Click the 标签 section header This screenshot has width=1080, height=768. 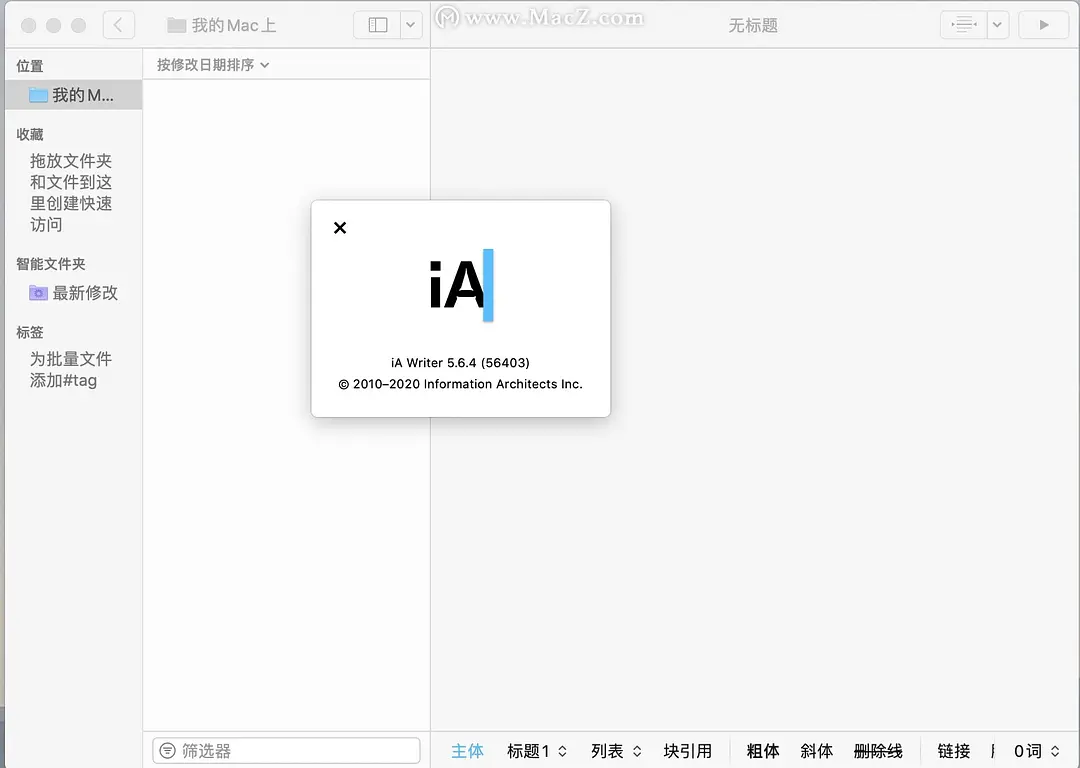pyautogui.click(x=30, y=332)
